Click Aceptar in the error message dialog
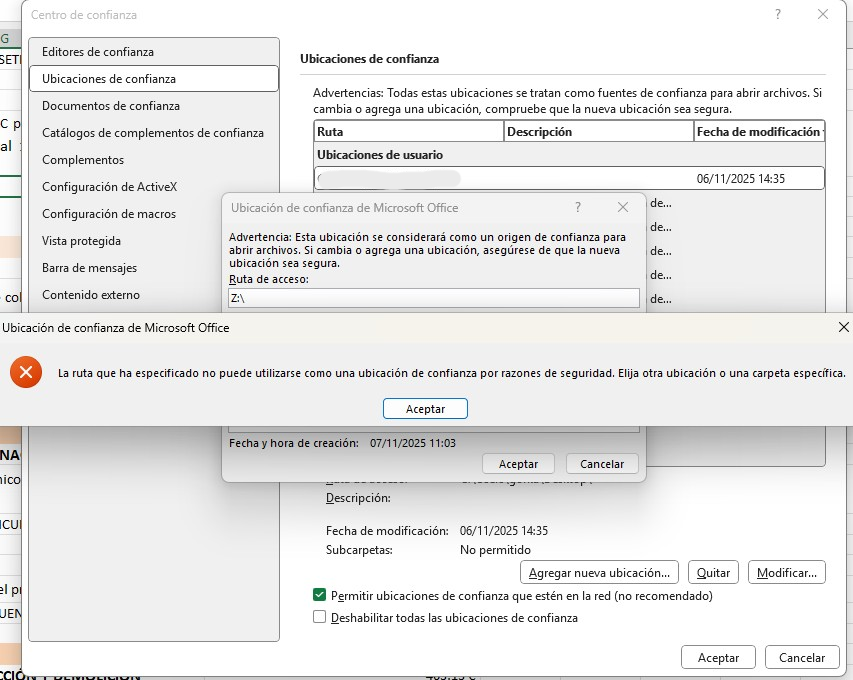 click(x=425, y=409)
